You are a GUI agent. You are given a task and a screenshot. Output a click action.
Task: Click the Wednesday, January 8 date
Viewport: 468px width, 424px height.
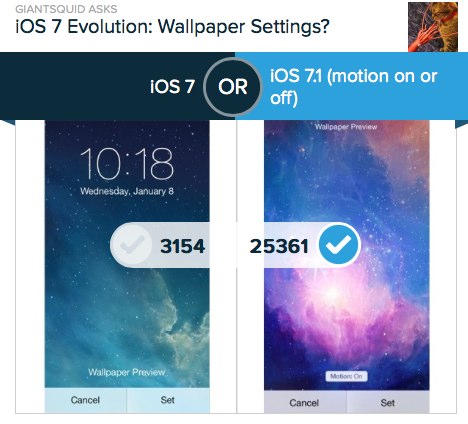pyautogui.click(x=127, y=191)
